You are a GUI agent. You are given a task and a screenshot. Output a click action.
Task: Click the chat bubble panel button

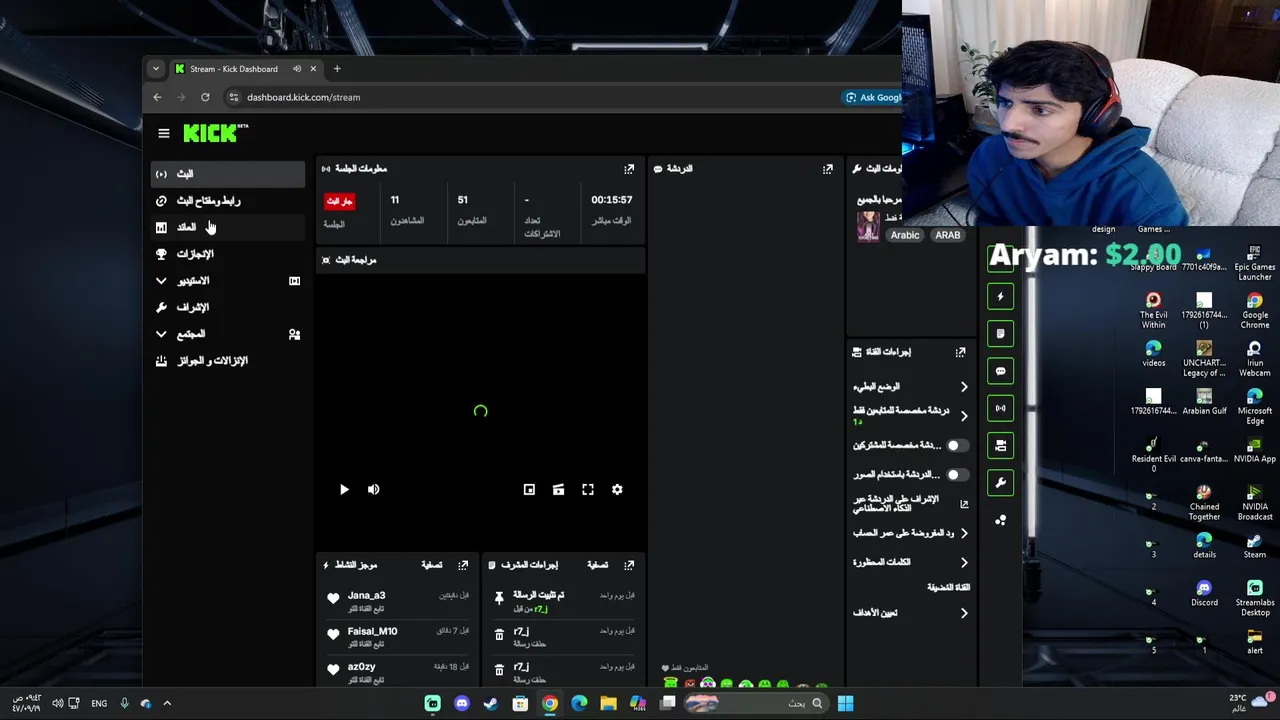(x=1000, y=371)
